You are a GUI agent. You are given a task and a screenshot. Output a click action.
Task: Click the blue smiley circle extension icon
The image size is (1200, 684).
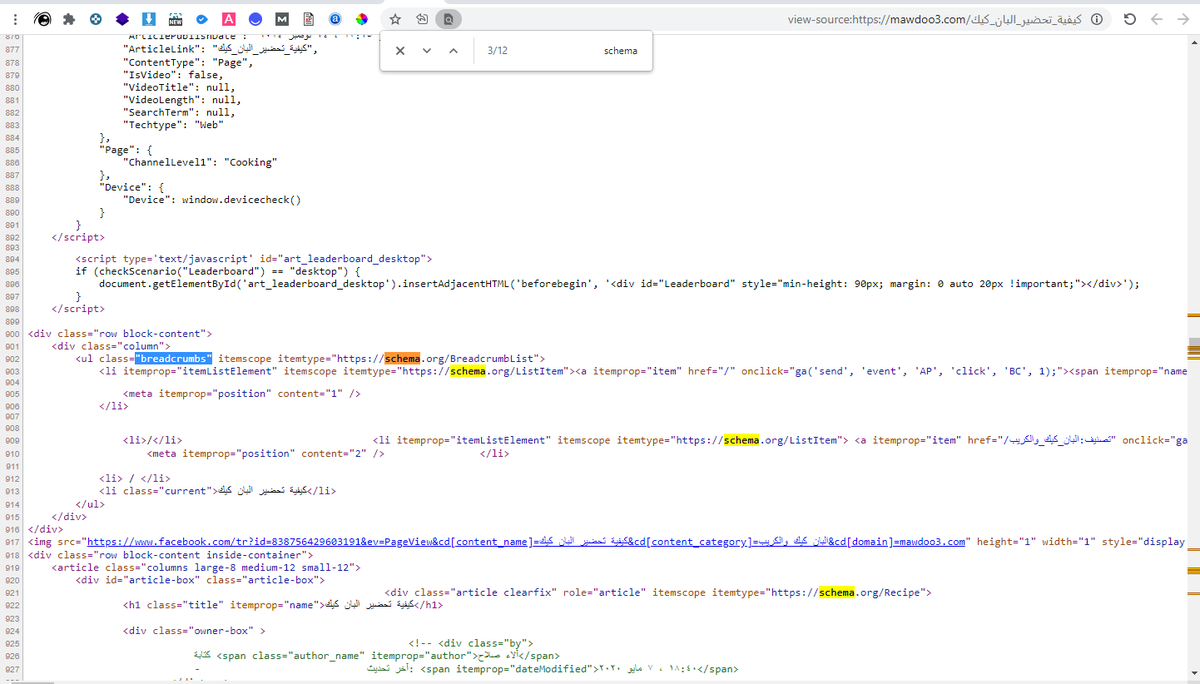tap(256, 19)
